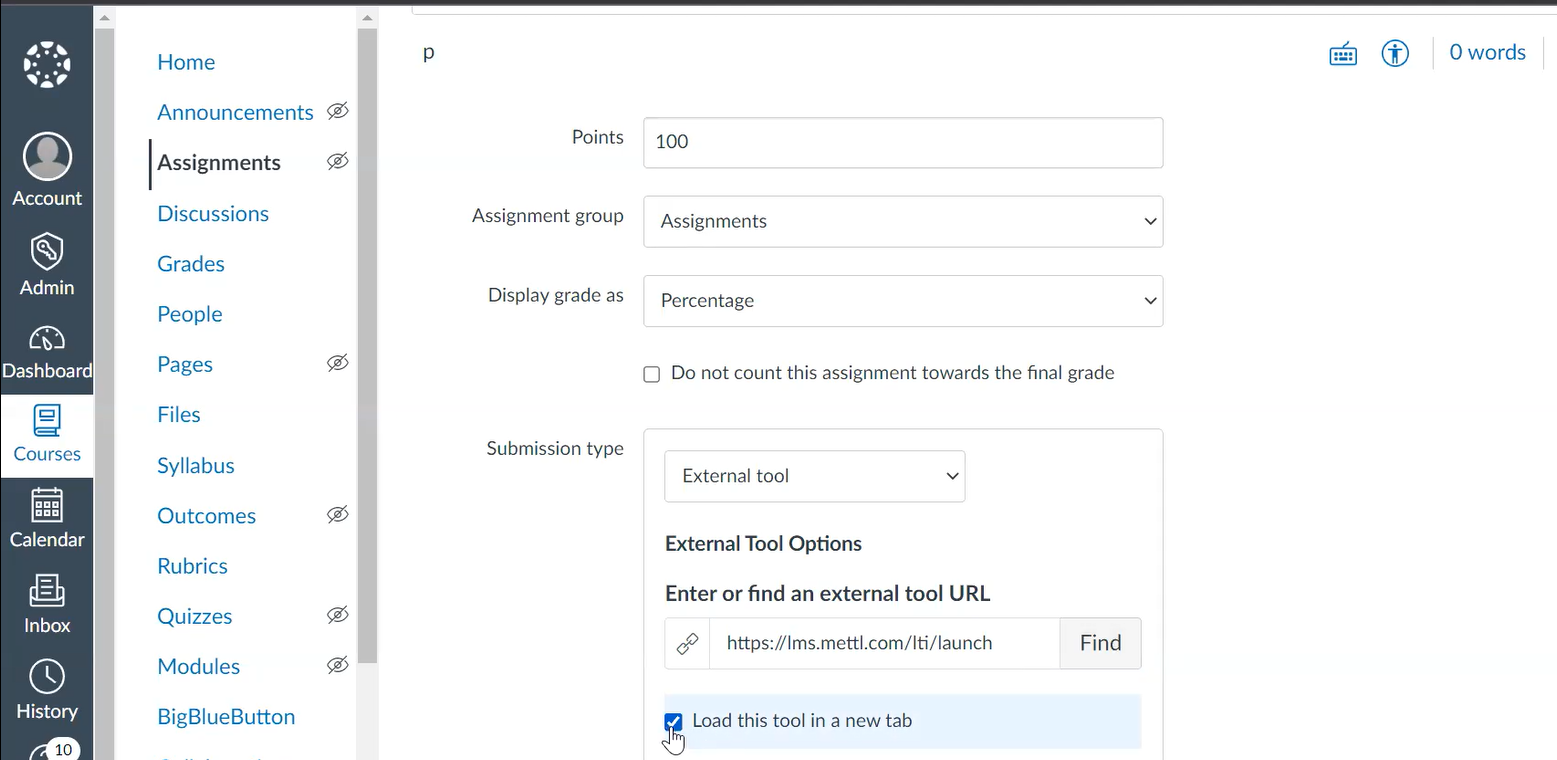Open the Inbox icon
Screen dimensions: 1557x760
pyautogui.click(x=47, y=591)
